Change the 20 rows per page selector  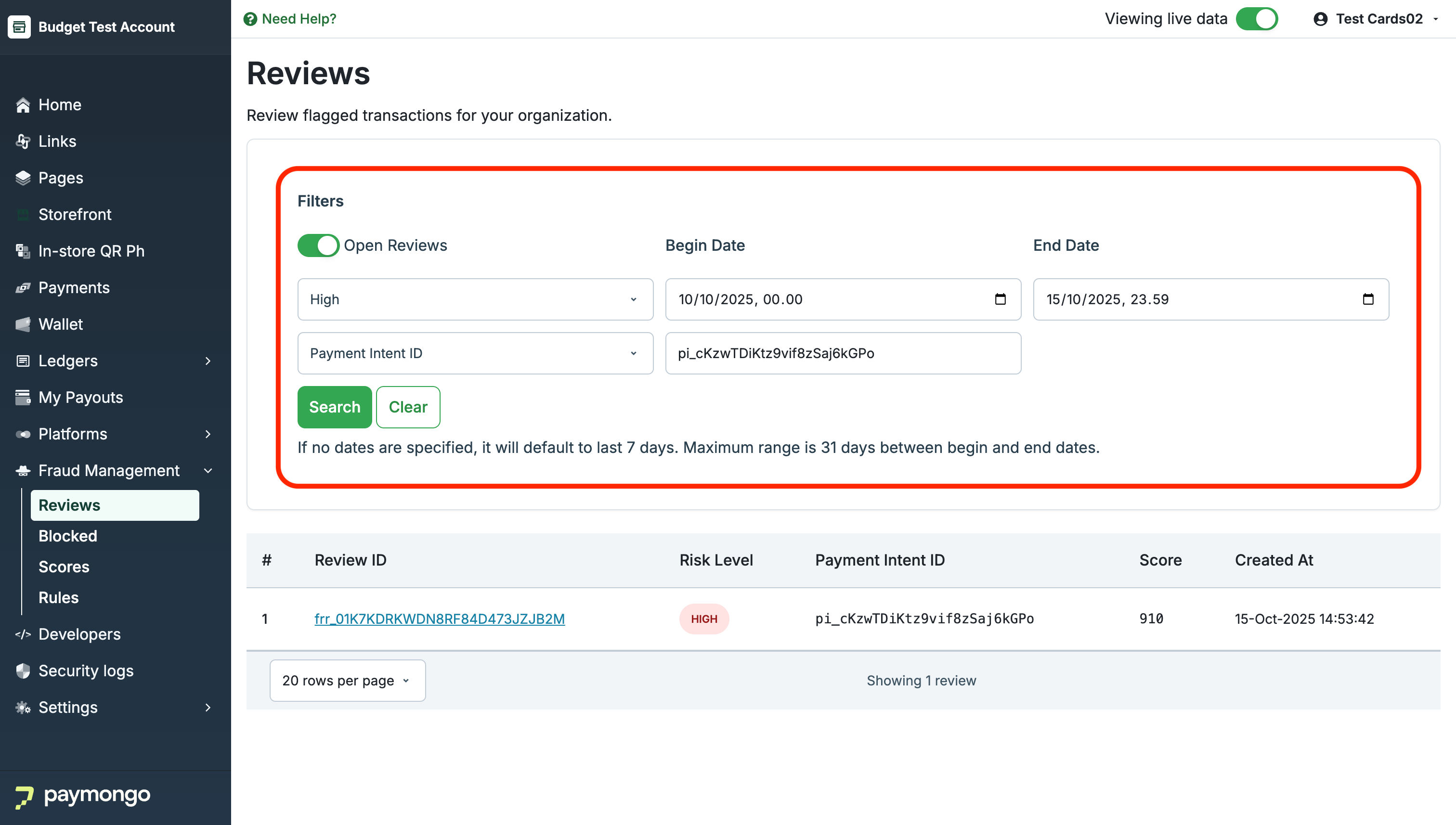pyautogui.click(x=347, y=681)
